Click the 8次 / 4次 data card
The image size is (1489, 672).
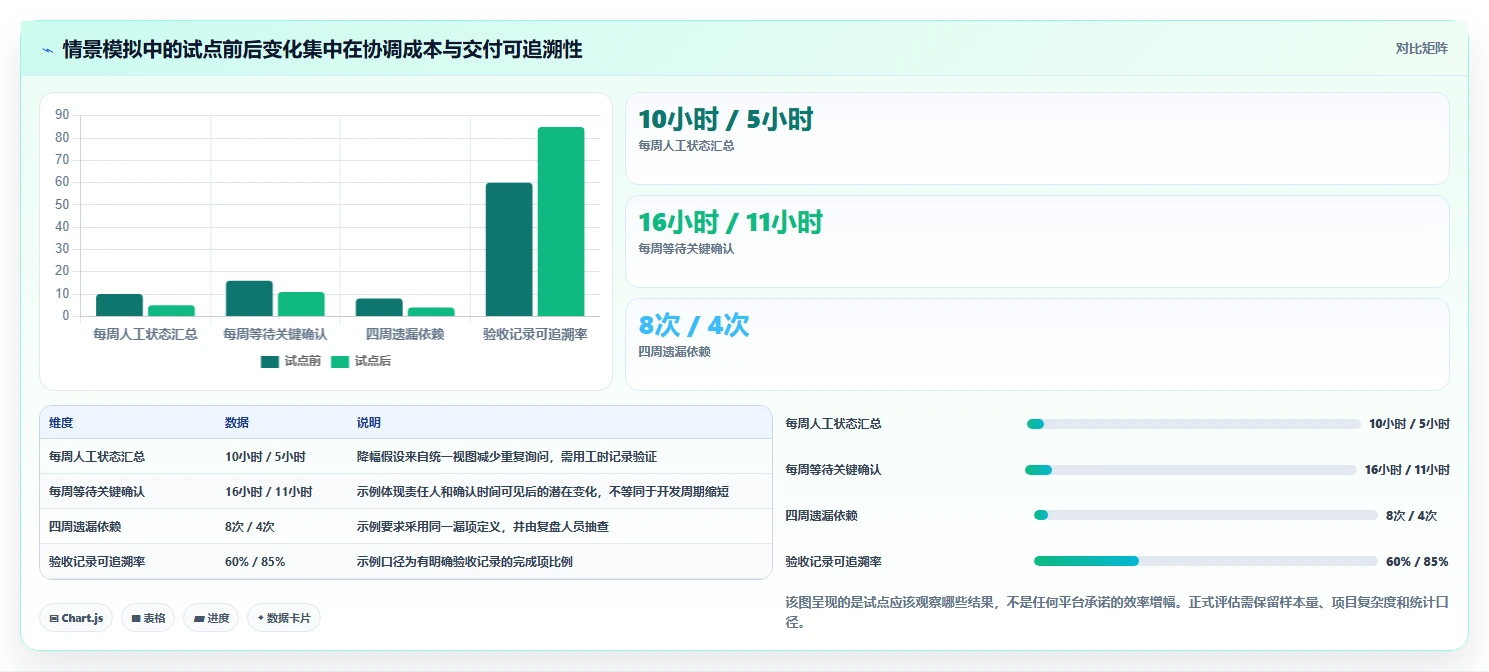click(x=1037, y=344)
